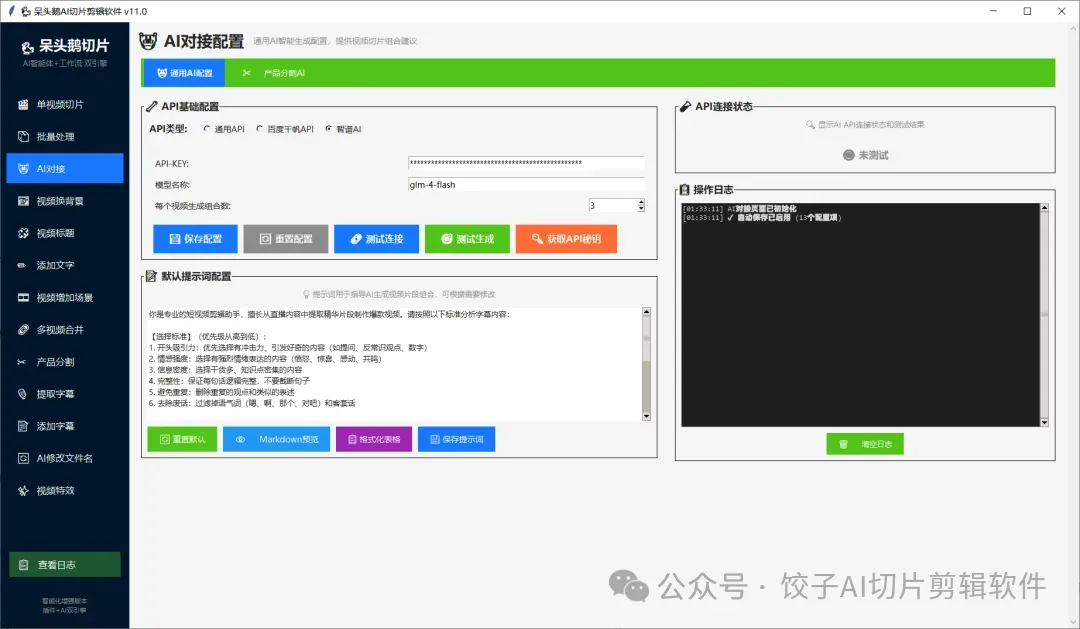Maximize the application window

[x=1027, y=11]
